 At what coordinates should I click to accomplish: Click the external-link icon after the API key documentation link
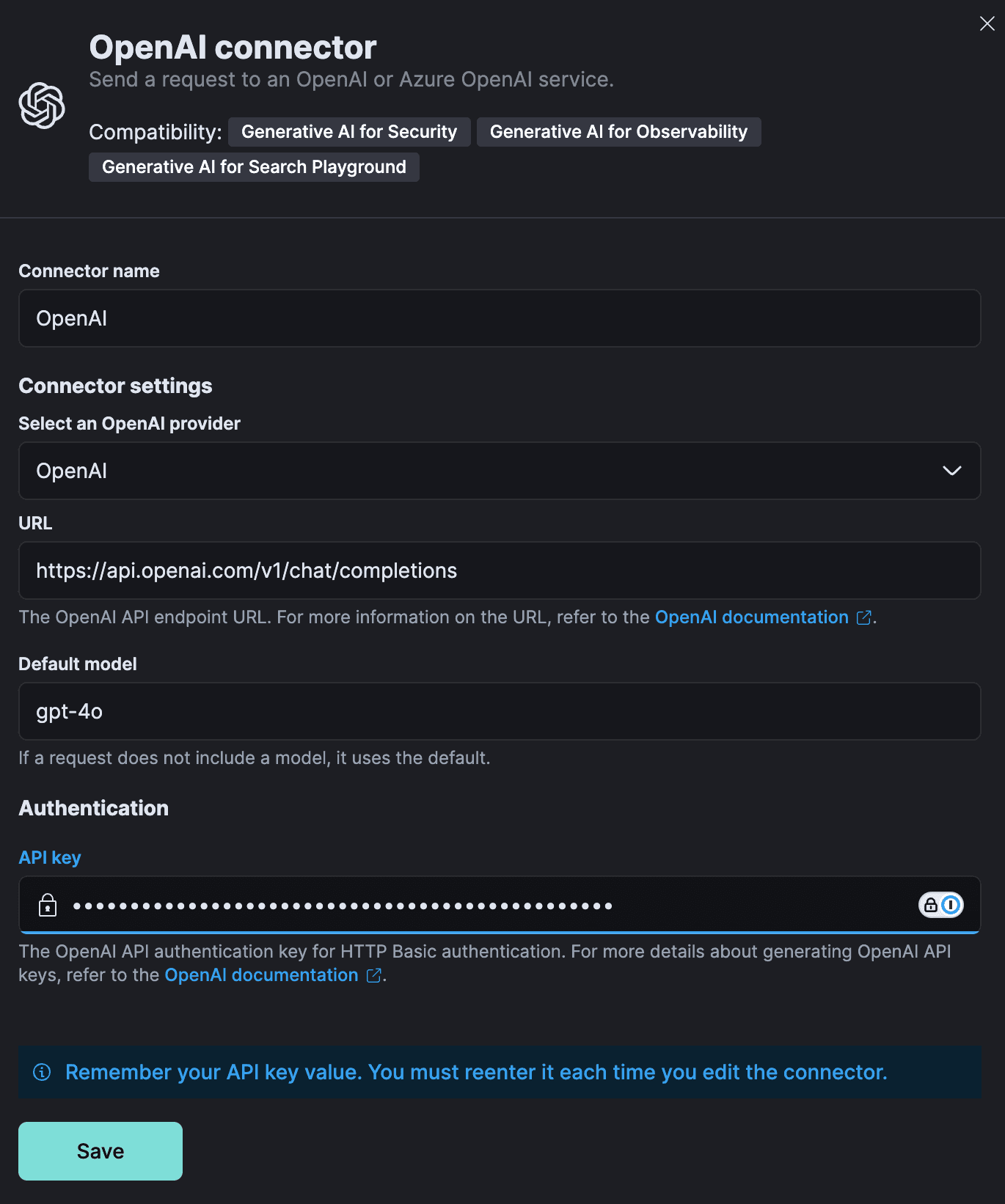[x=373, y=975]
